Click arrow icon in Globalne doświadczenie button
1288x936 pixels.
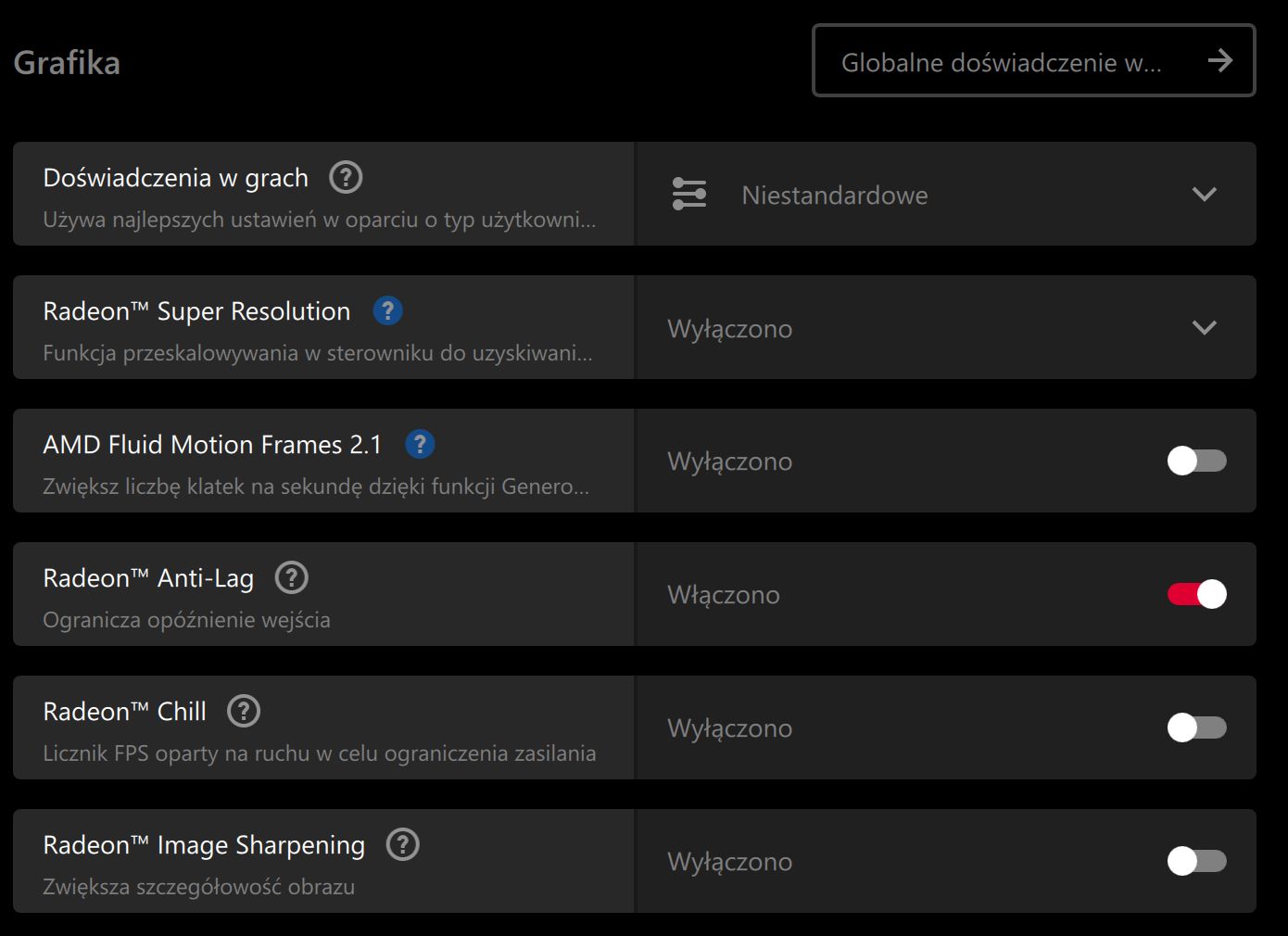coord(1220,61)
